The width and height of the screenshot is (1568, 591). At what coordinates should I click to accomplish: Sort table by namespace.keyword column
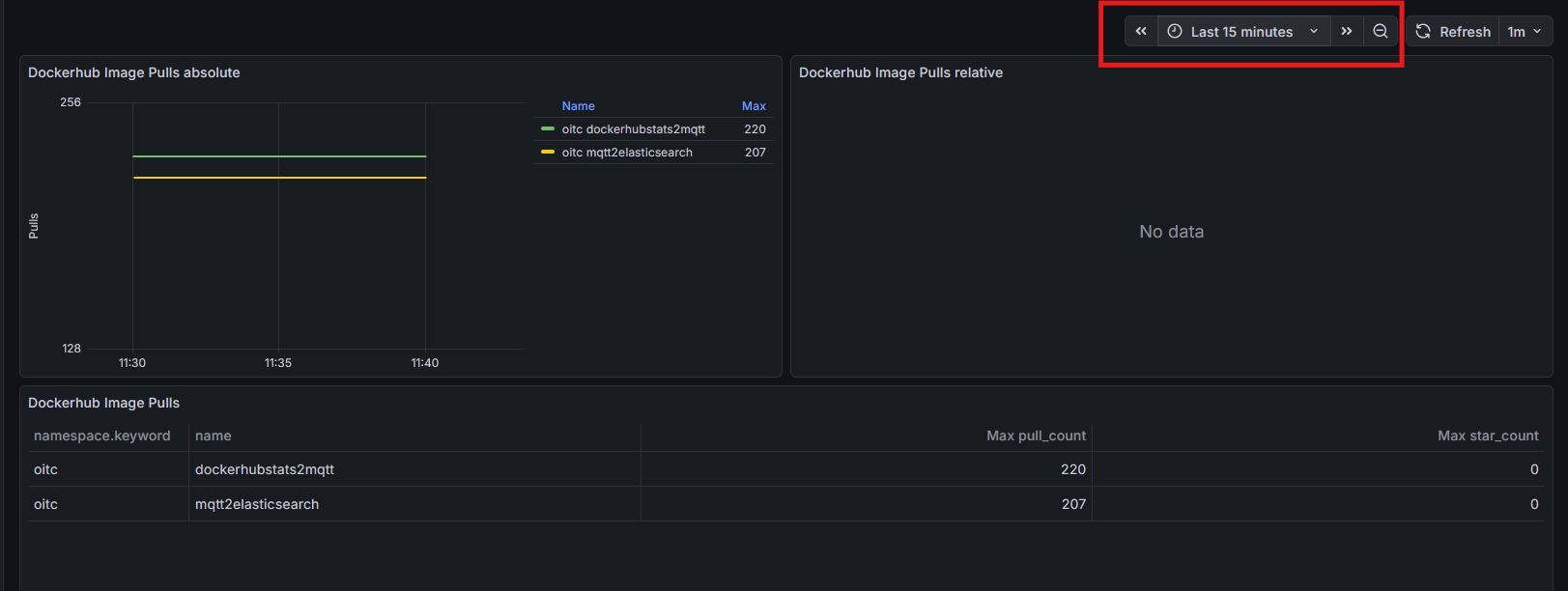click(102, 436)
